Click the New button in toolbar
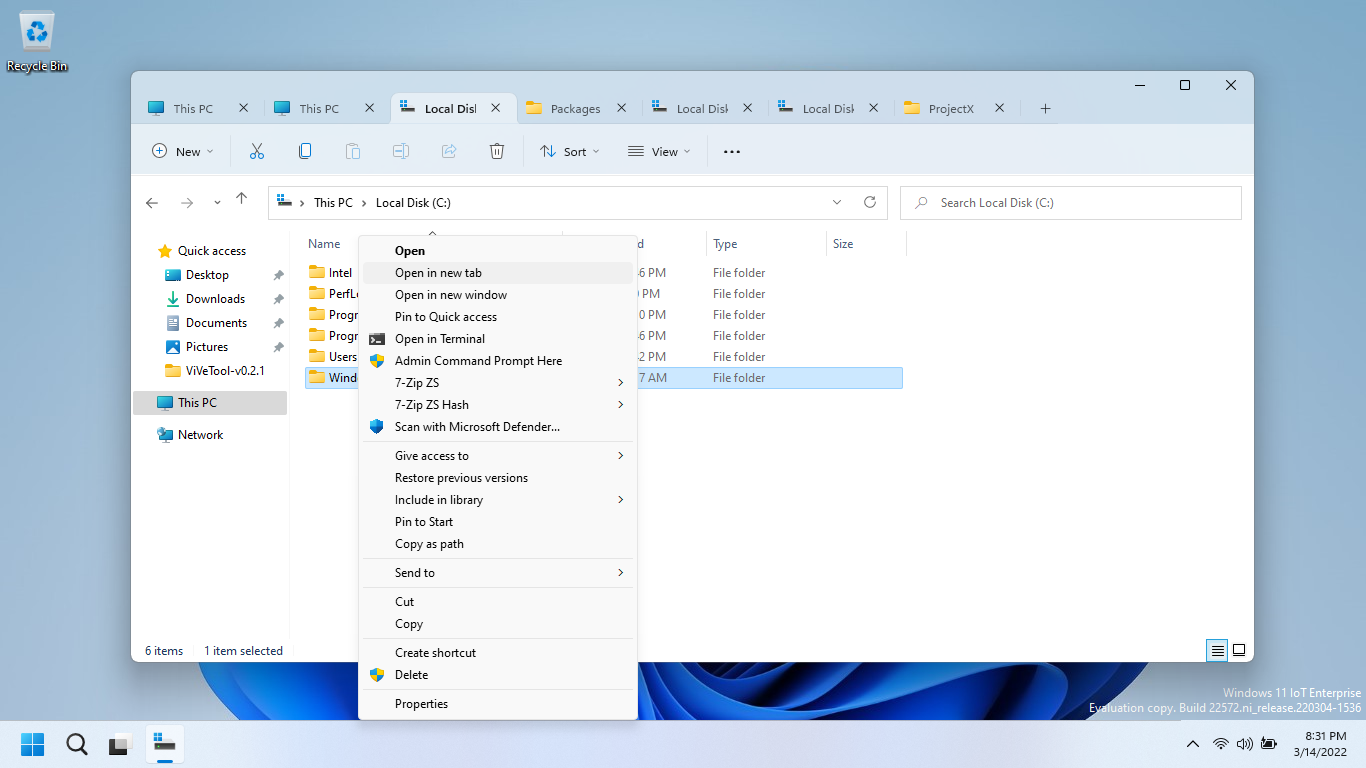The width and height of the screenshot is (1366, 768). pos(183,152)
